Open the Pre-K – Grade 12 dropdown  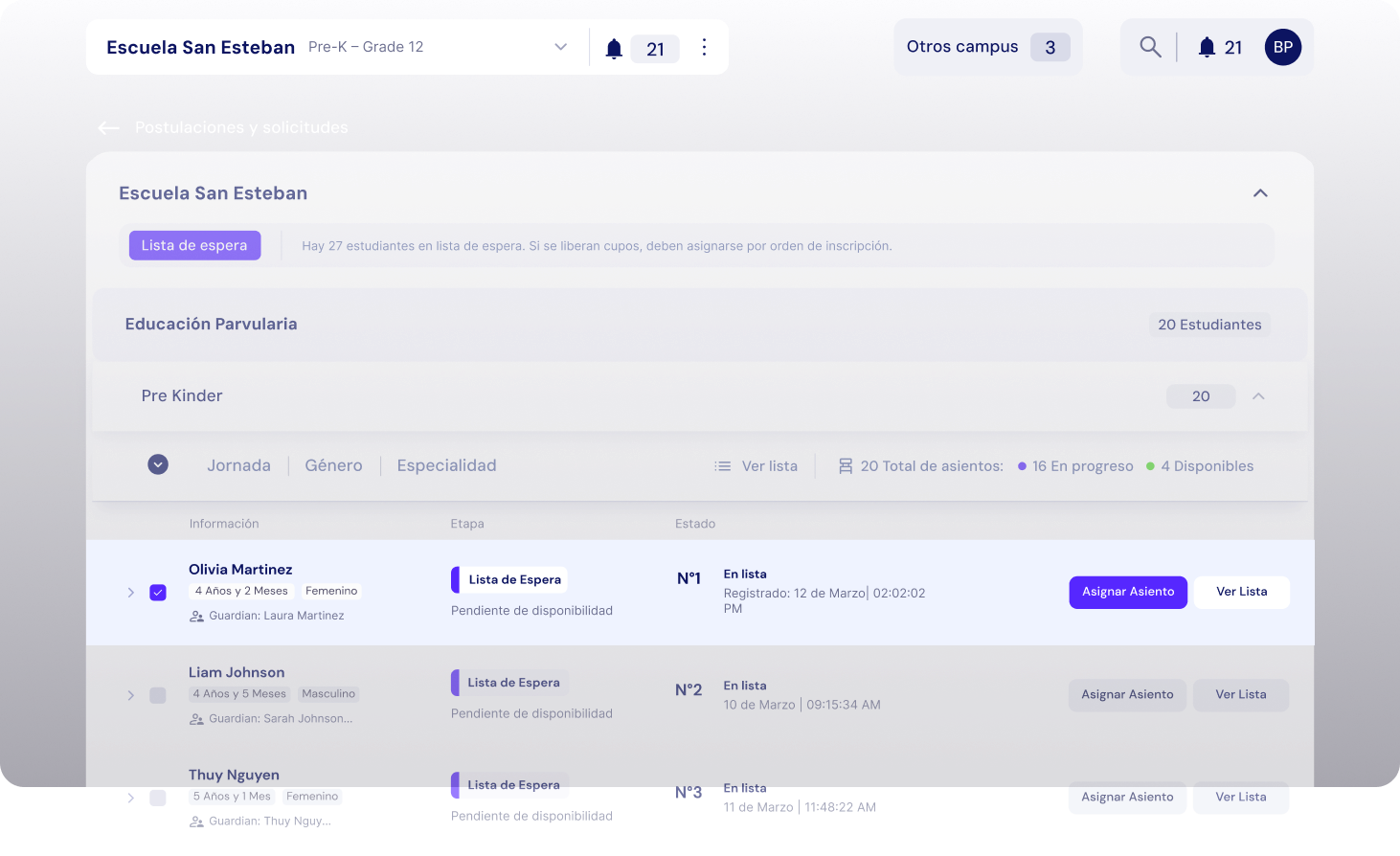click(x=560, y=46)
